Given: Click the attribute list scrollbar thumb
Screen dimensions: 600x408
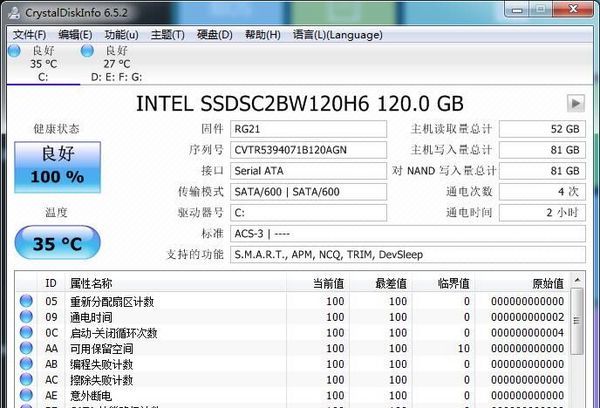Looking at the screenshot, I should 577,321.
